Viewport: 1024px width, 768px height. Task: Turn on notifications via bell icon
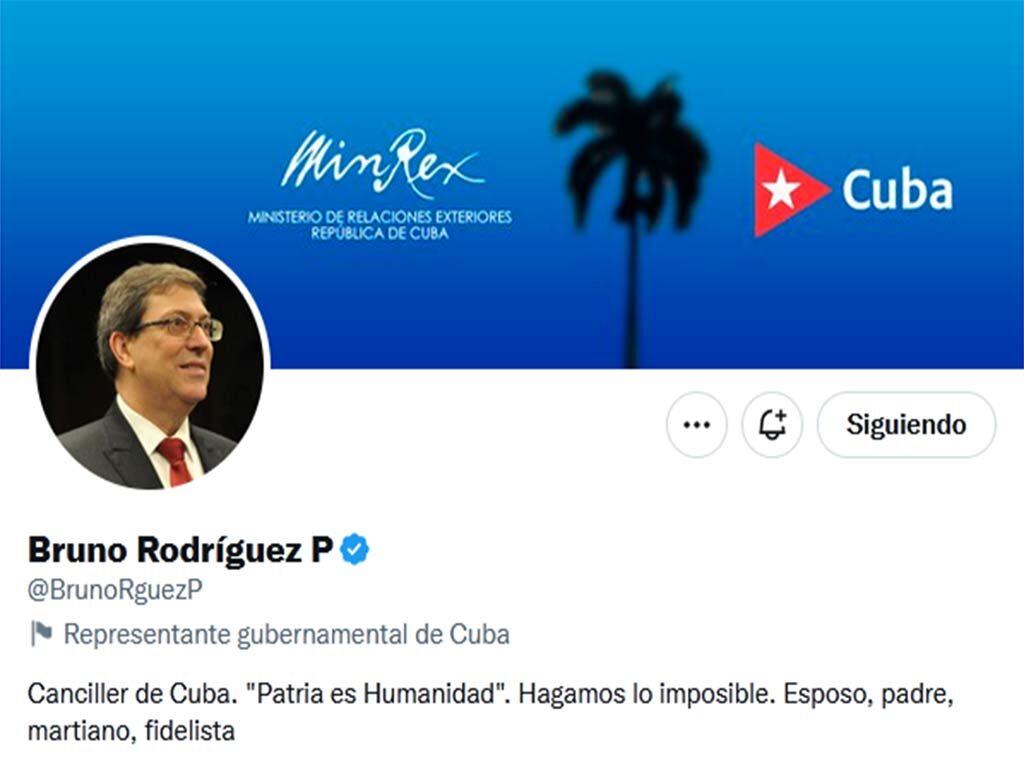click(772, 424)
